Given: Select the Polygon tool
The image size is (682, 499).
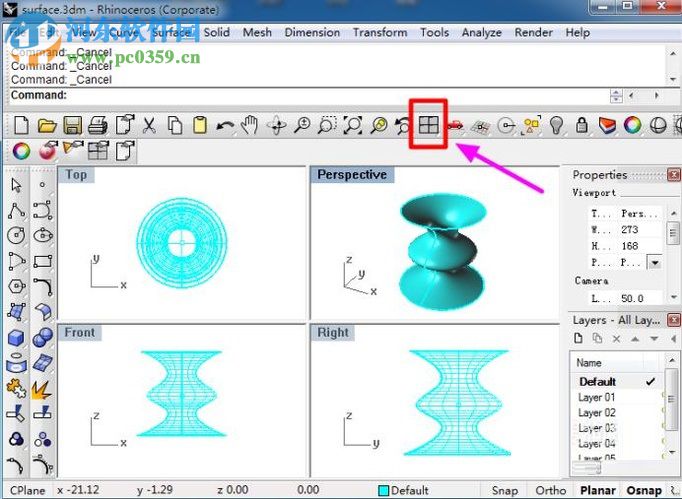Looking at the screenshot, I should pyautogui.click(x=16, y=286).
